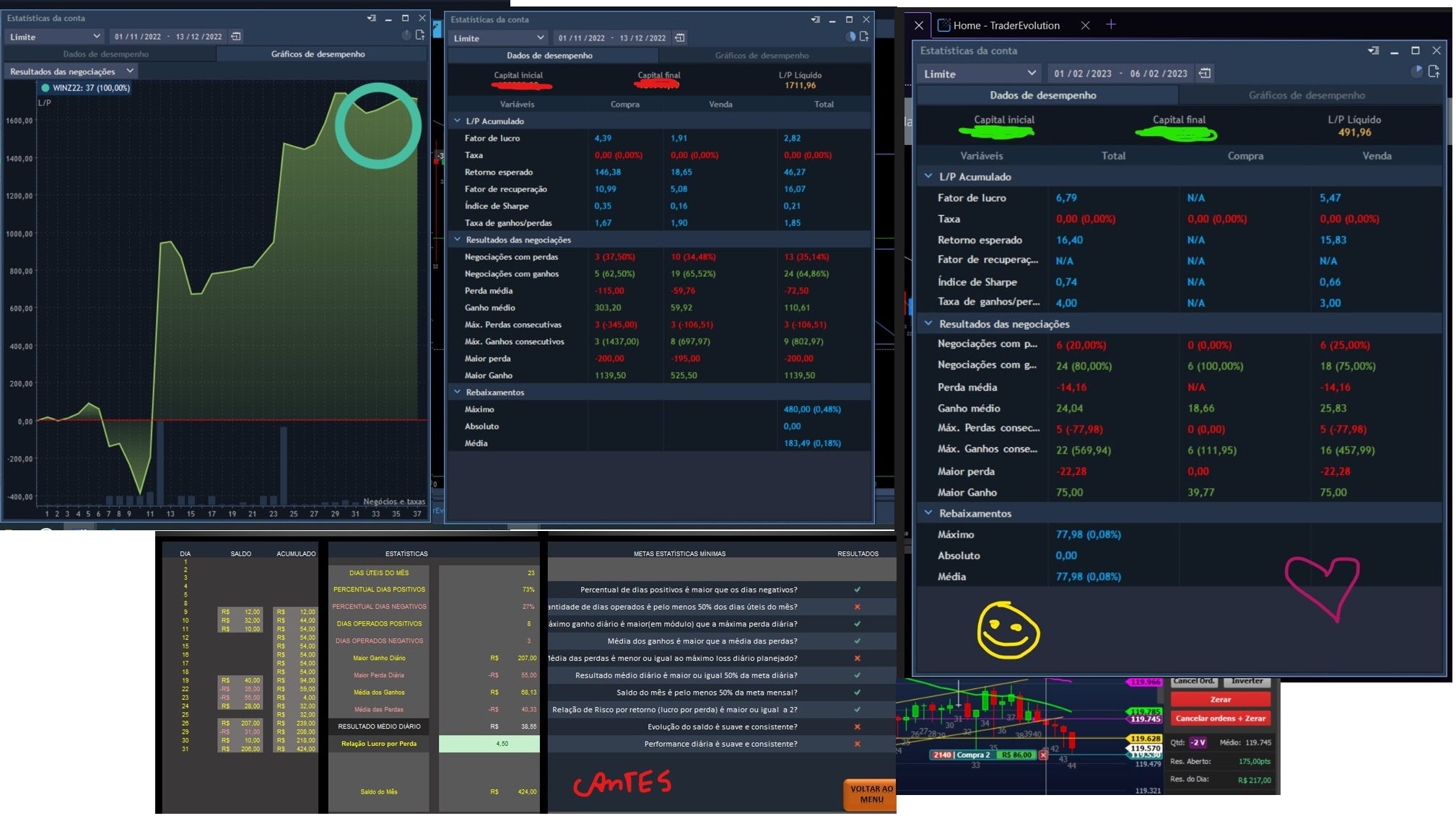The width and height of the screenshot is (1456, 821).
Task: Collapse Resultados das negociações section in the TraderEvolution window
Action: [x=928, y=324]
